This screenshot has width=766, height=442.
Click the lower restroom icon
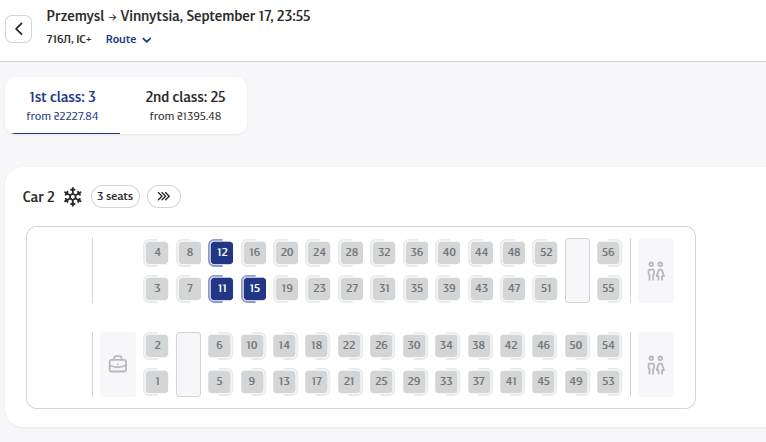(x=656, y=365)
